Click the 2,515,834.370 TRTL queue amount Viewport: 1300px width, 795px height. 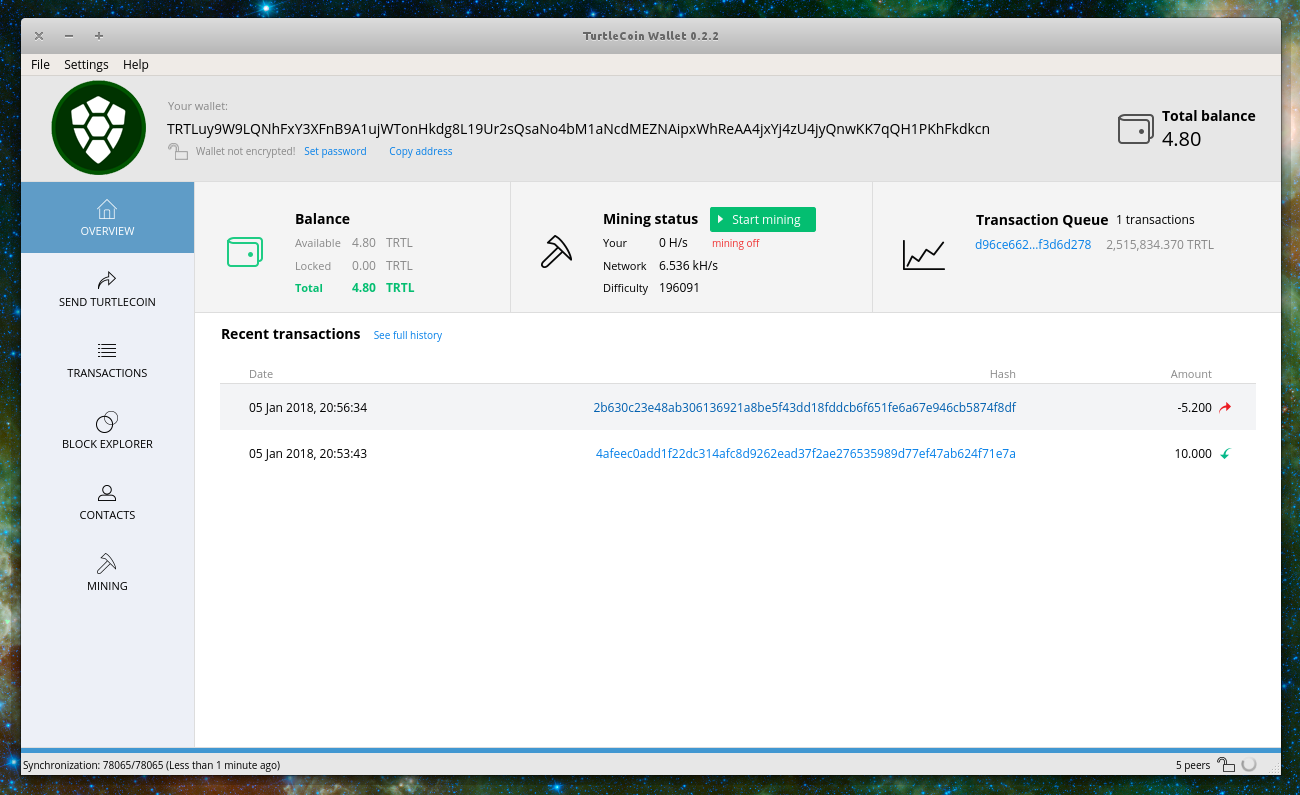click(1160, 244)
